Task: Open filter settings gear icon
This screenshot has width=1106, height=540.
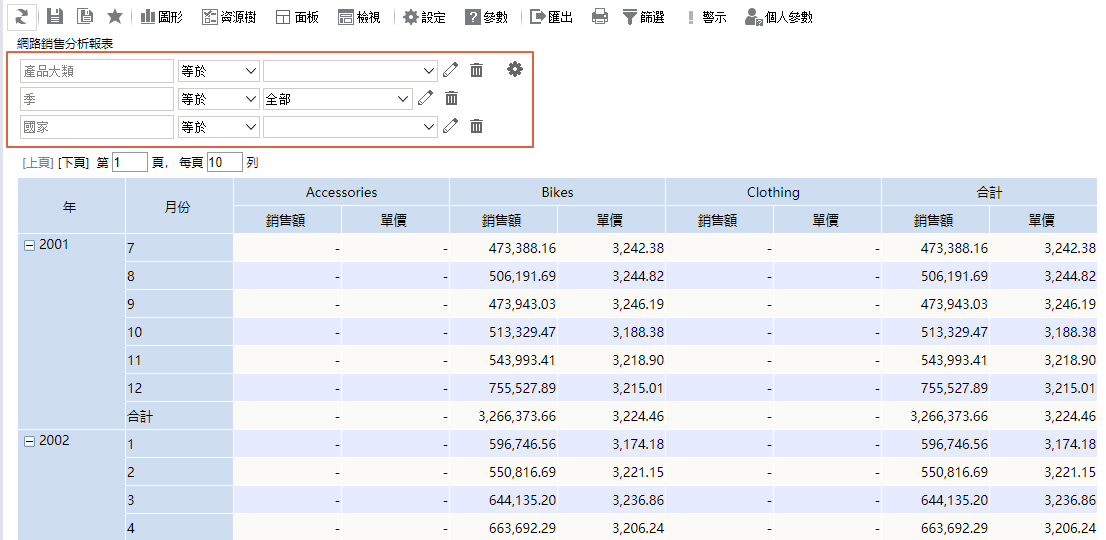Action: pyautogui.click(x=515, y=69)
